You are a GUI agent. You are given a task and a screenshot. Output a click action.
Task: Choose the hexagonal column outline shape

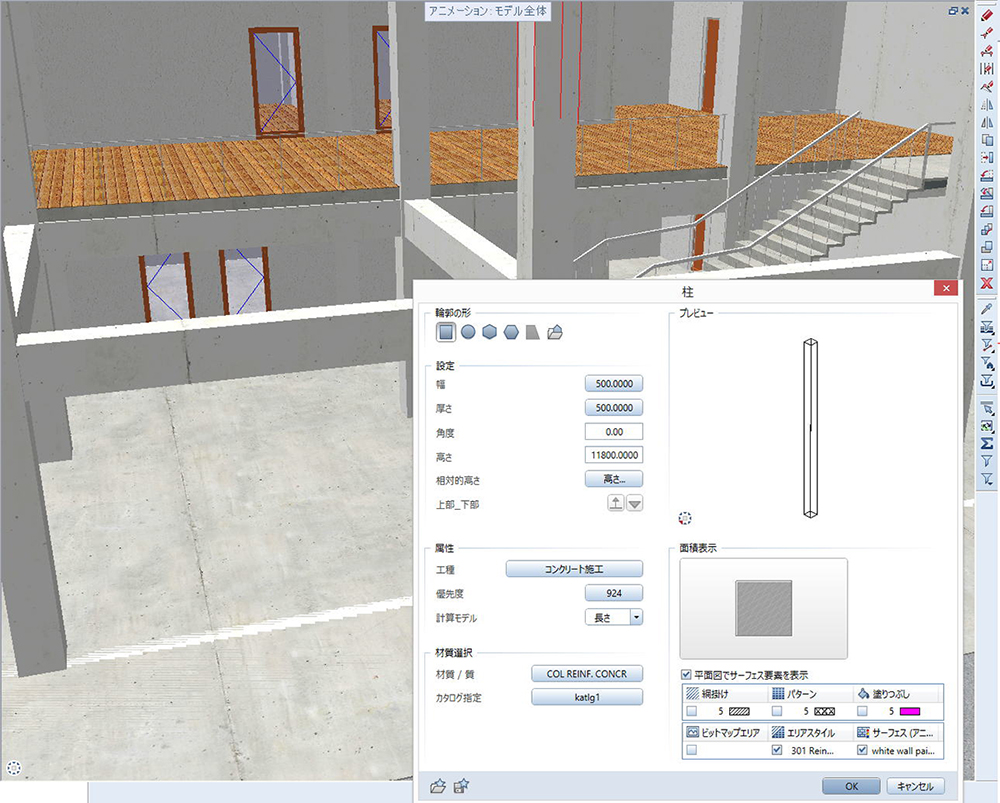click(x=511, y=332)
